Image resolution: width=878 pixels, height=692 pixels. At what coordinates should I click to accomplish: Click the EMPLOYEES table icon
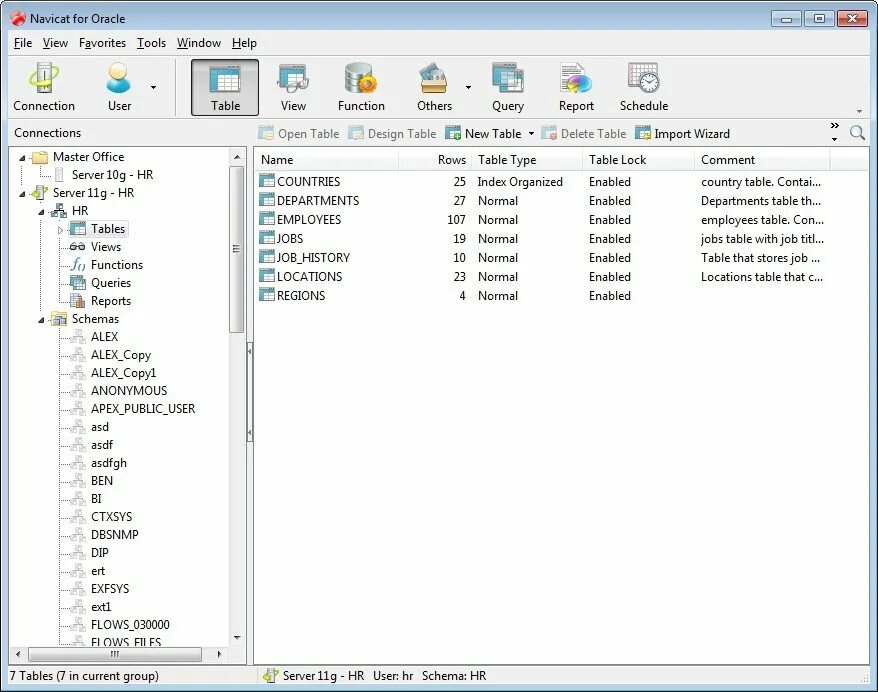pyautogui.click(x=267, y=219)
